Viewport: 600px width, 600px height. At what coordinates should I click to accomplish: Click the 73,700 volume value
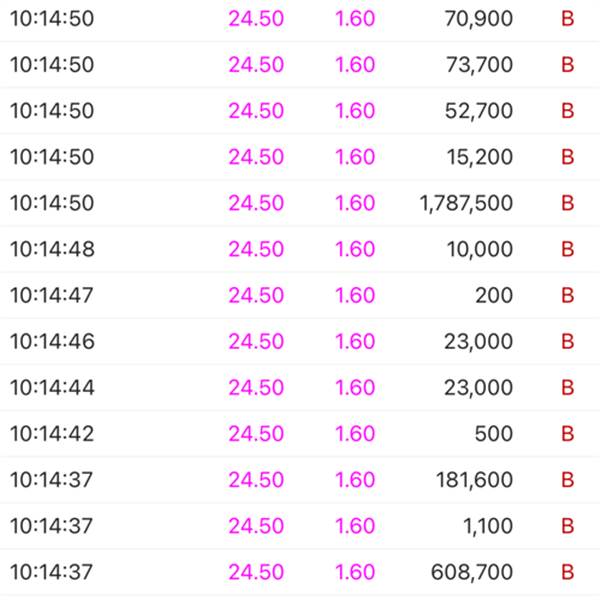coord(480,65)
